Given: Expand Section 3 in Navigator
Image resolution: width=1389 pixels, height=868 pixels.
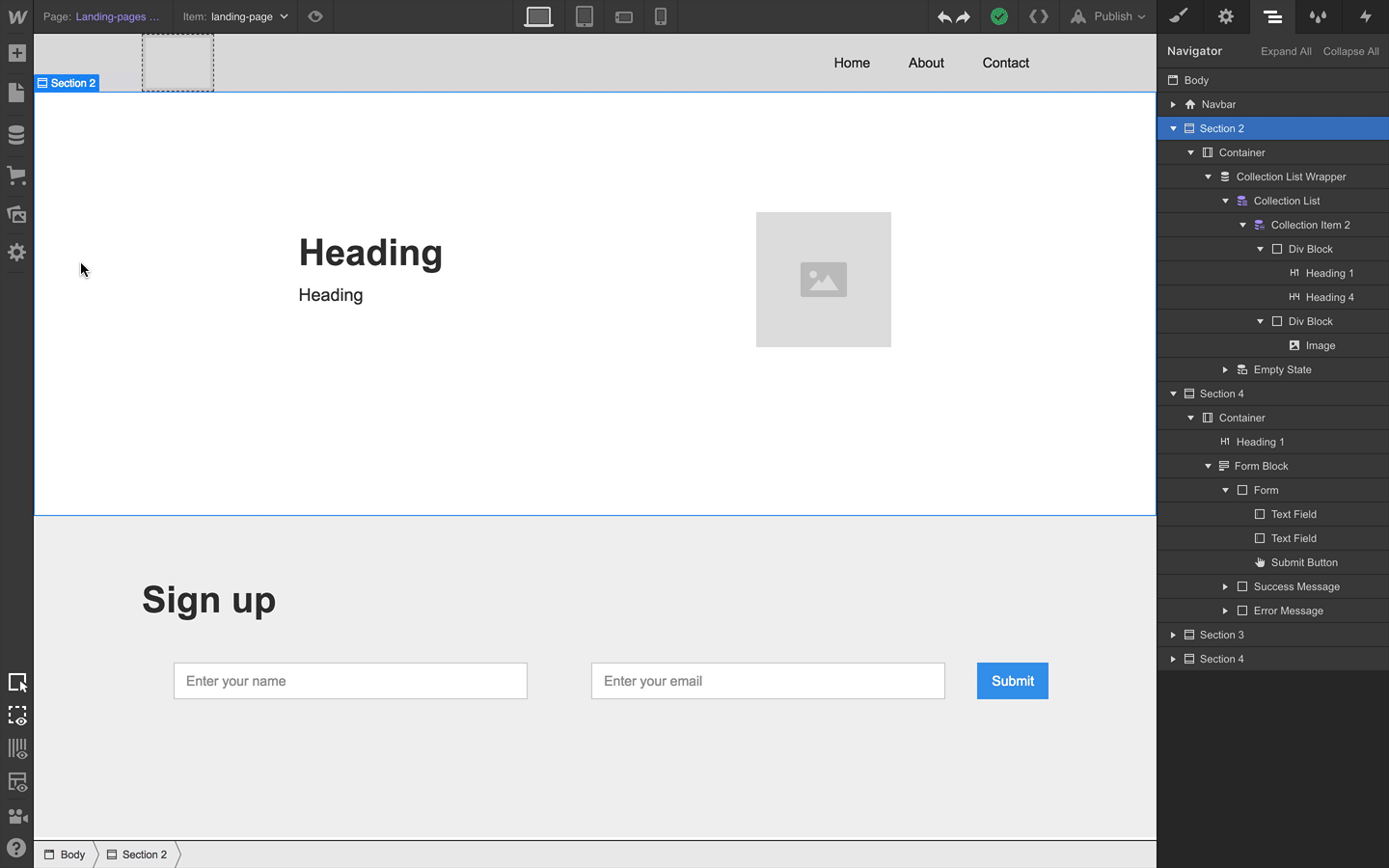Looking at the screenshot, I should (1173, 635).
